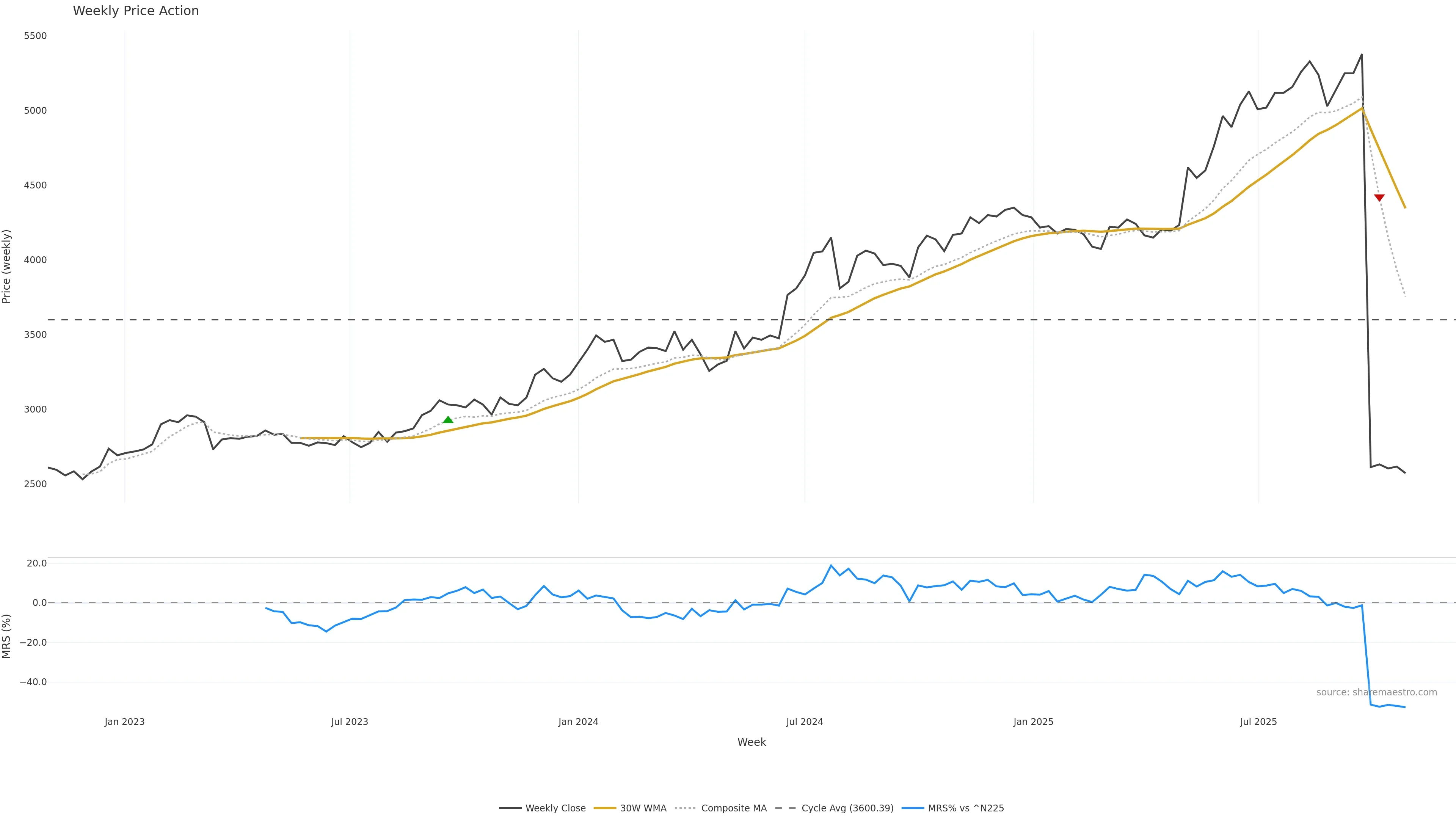1456x819 pixels.
Task: Click the Jan 2023 x-axis label
Action: click(x=124, y=722)
